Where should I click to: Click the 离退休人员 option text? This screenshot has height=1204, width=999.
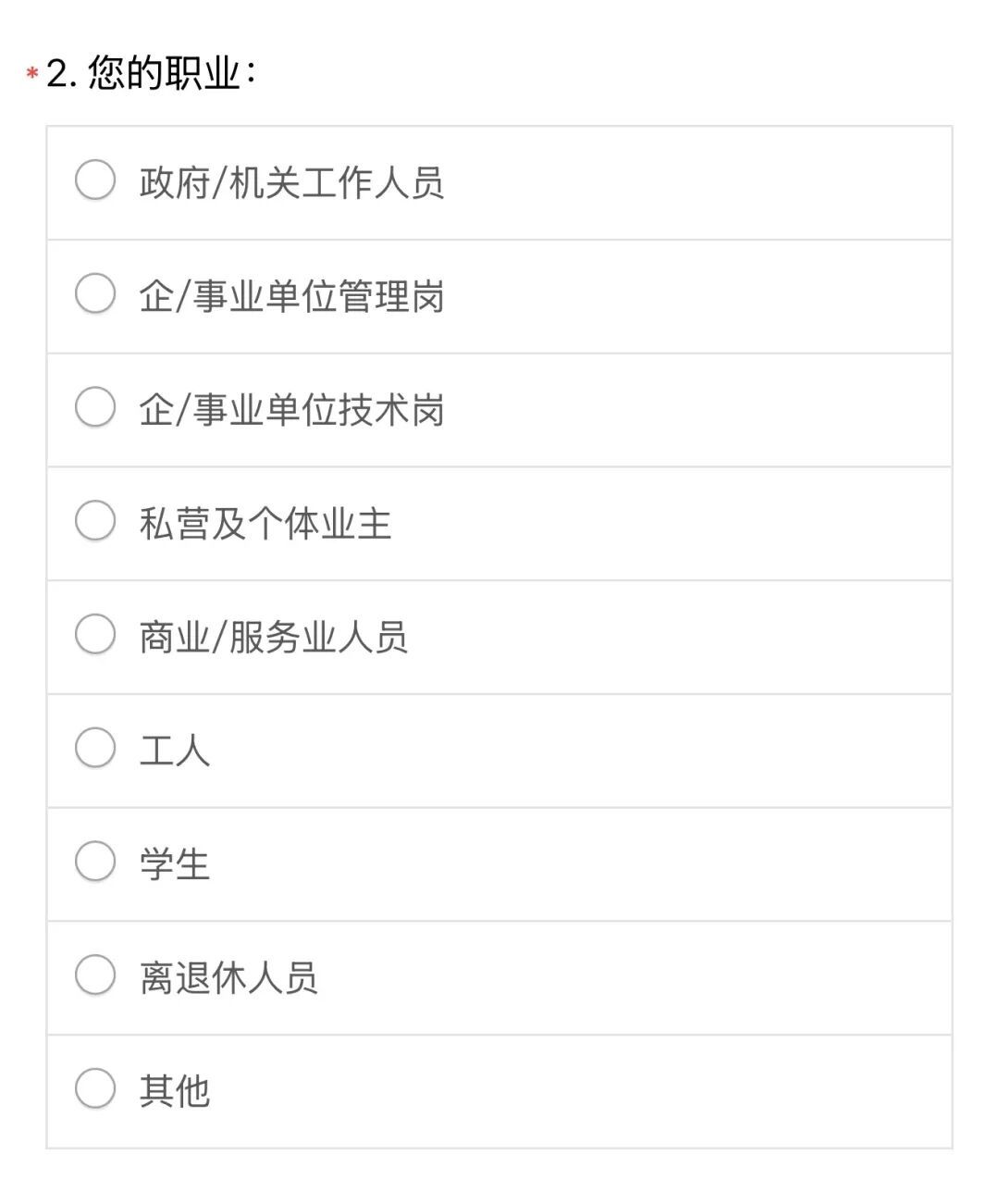pos(228,978)
